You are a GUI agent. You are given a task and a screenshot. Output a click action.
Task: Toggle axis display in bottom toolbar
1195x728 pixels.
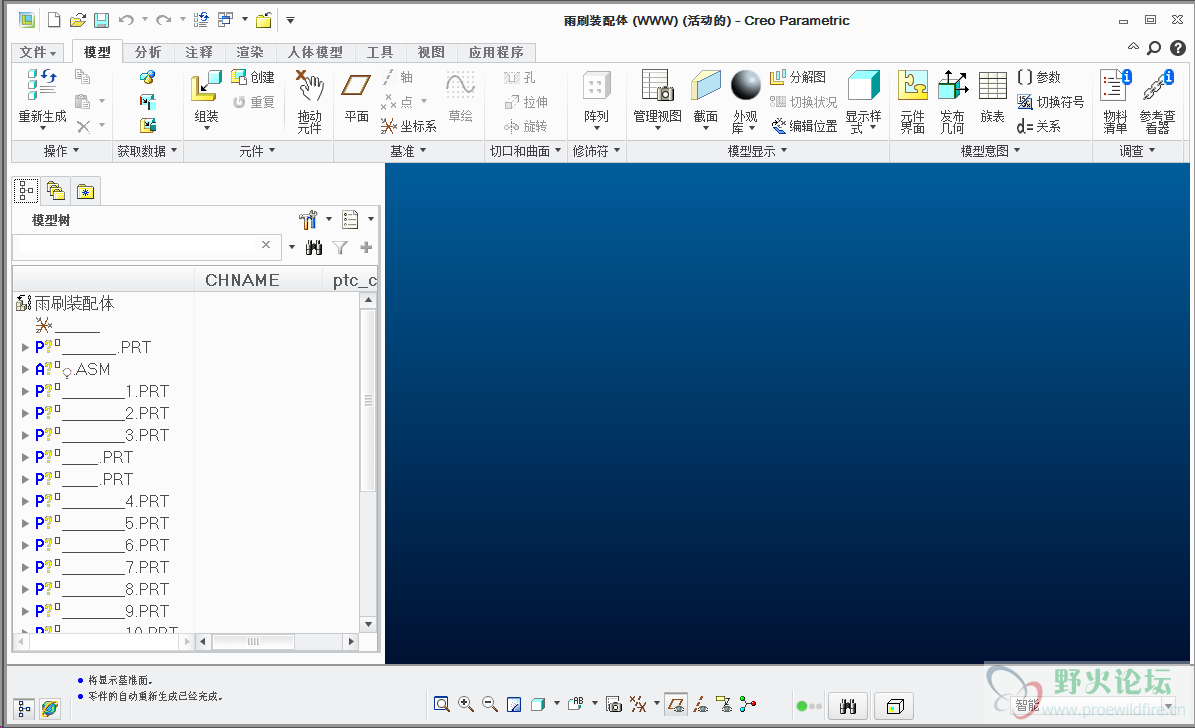700,705
